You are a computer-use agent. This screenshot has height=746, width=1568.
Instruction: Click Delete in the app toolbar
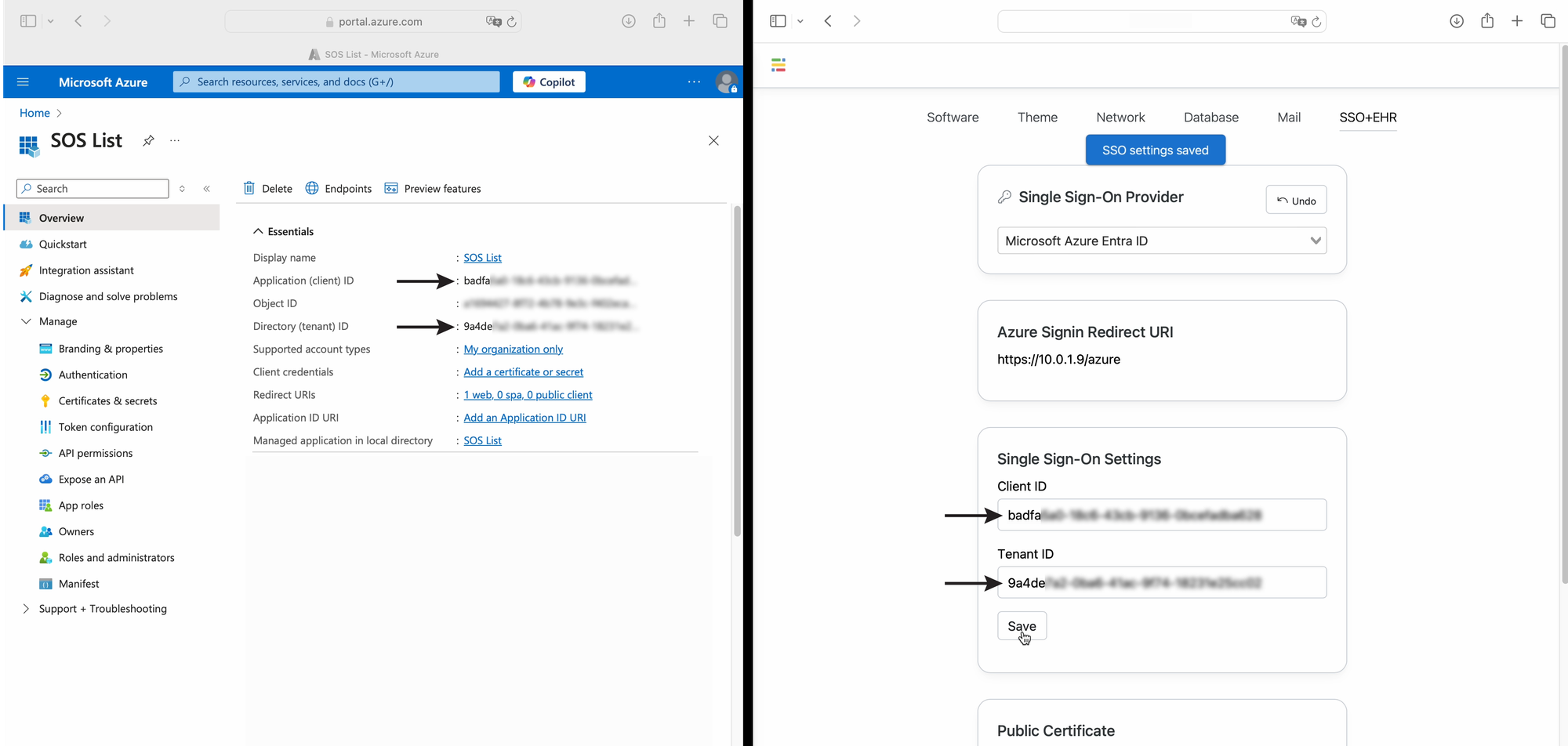(x=267, y=188)
